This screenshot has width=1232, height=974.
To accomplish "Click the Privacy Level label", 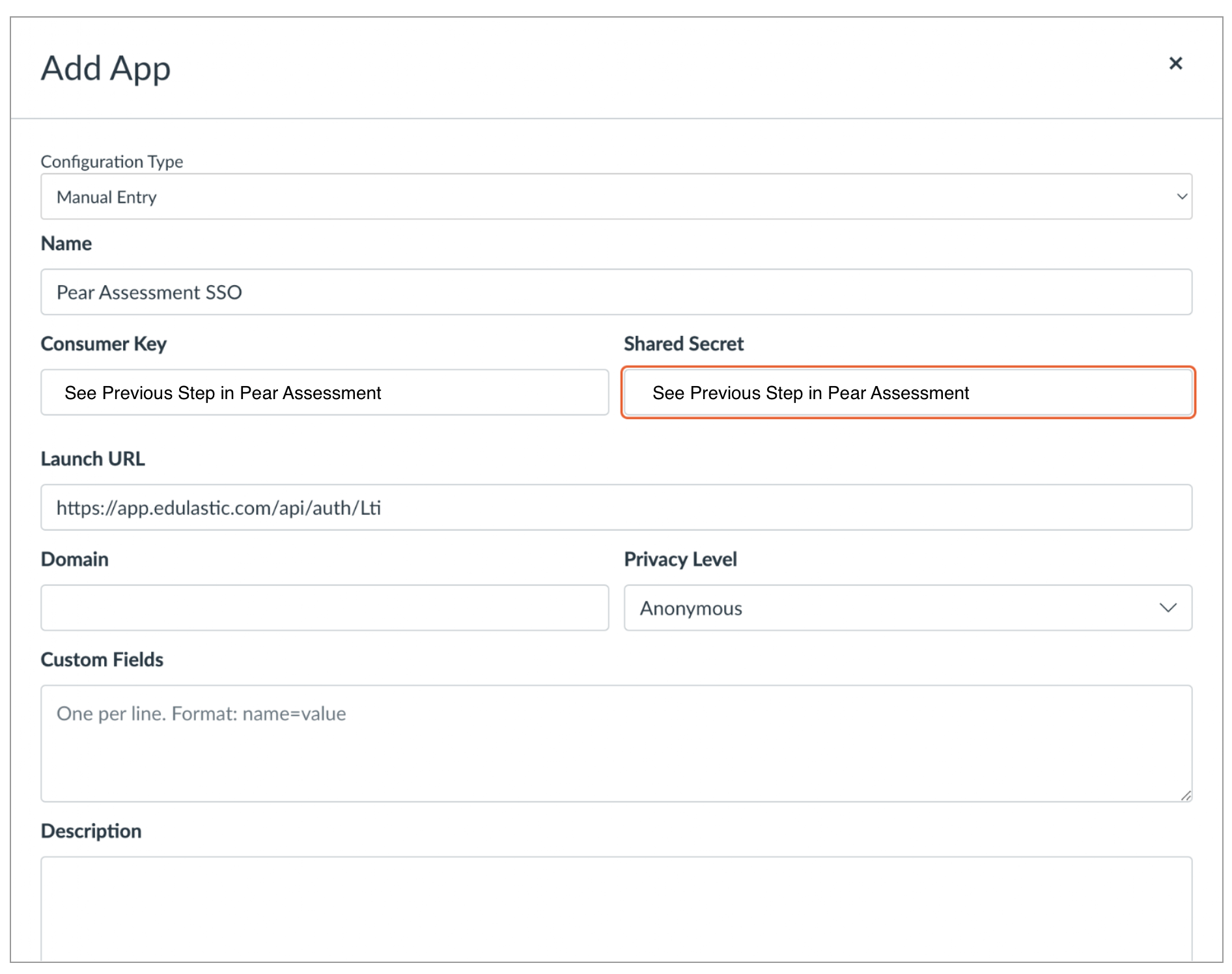I will point(680,559).
